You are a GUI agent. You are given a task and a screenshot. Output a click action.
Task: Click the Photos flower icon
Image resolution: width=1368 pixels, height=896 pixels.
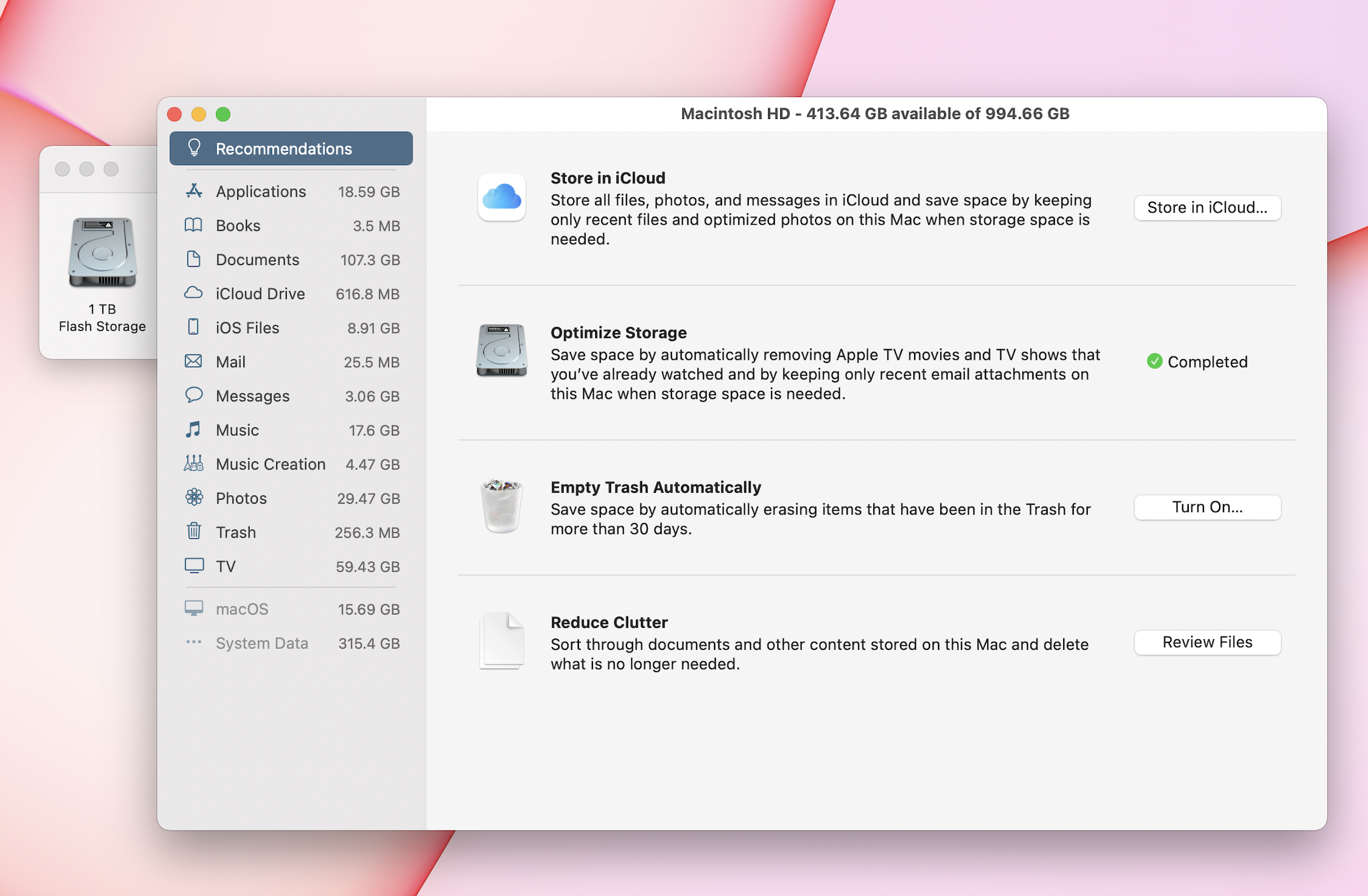(194, 498)
